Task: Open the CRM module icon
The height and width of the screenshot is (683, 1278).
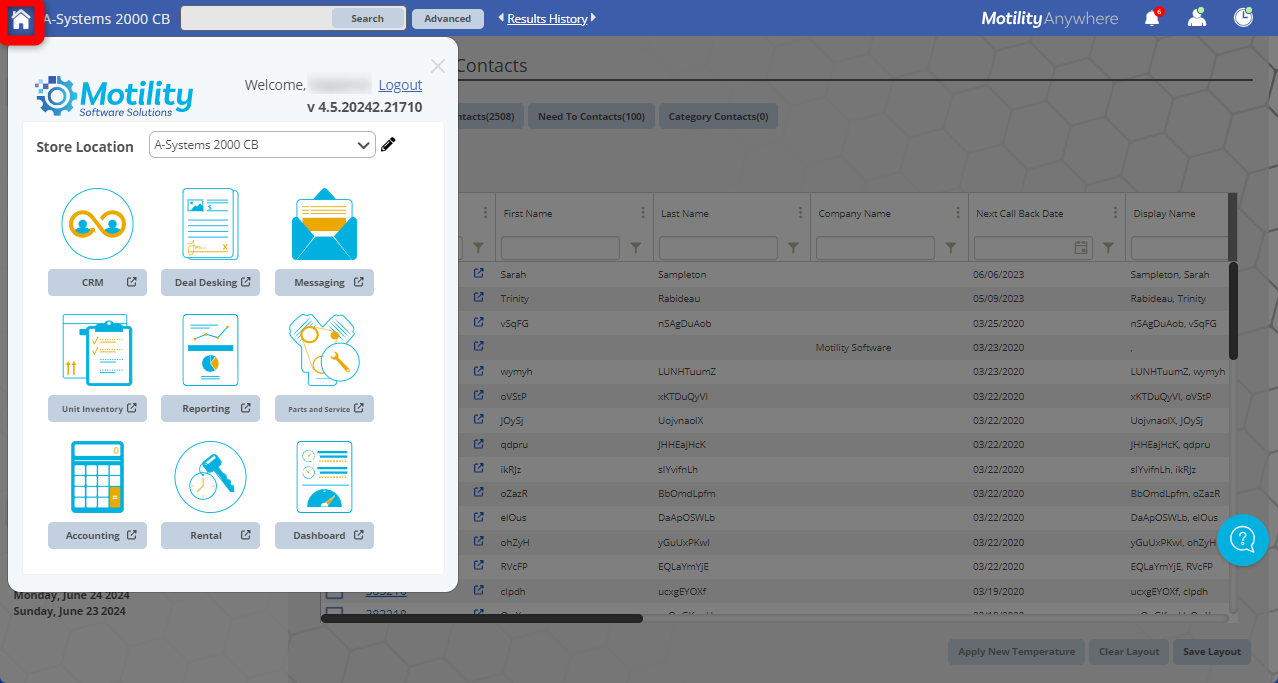Action: click(97, 224)
